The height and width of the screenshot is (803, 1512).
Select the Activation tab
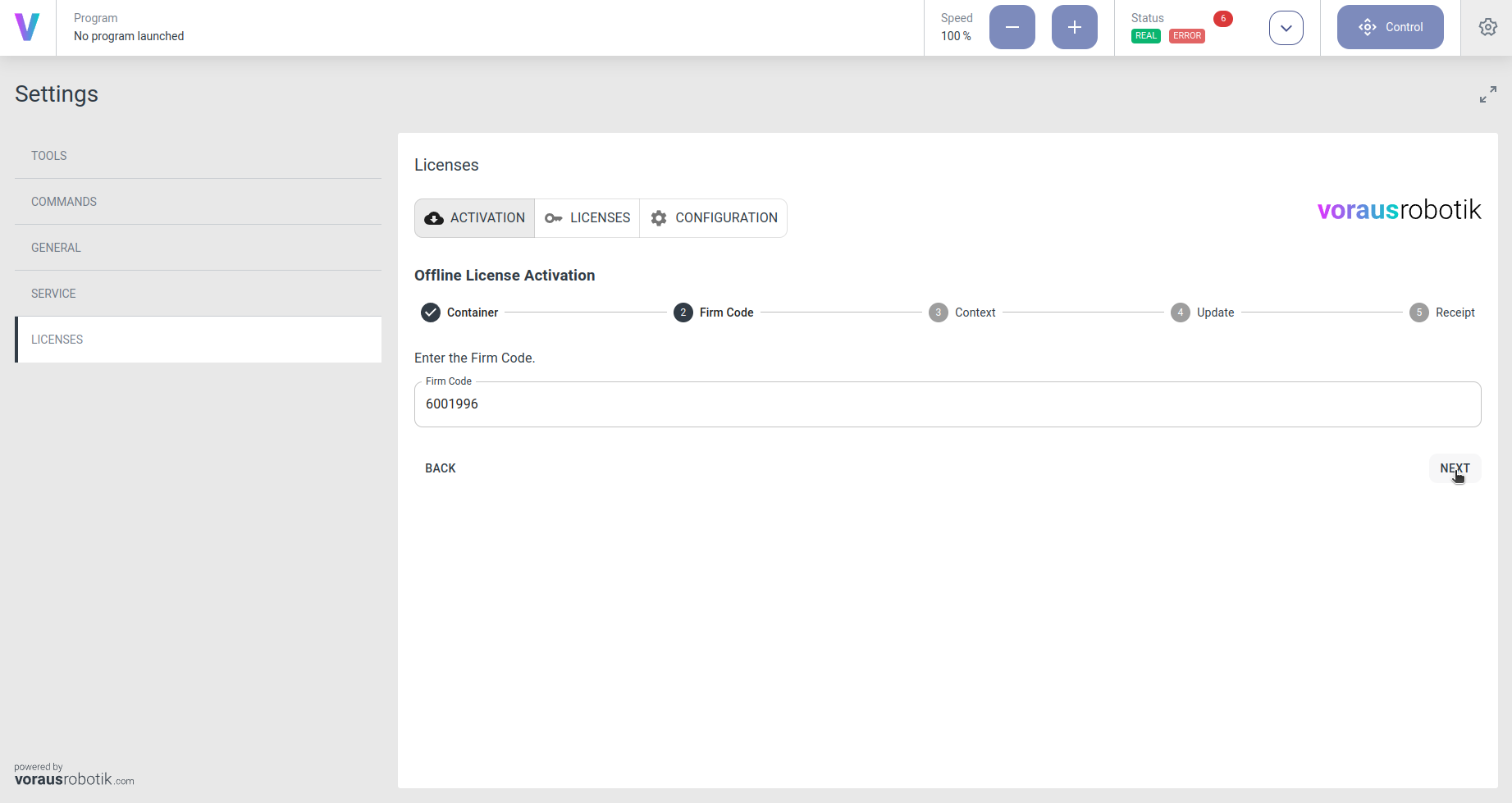(x=475, y=218)
